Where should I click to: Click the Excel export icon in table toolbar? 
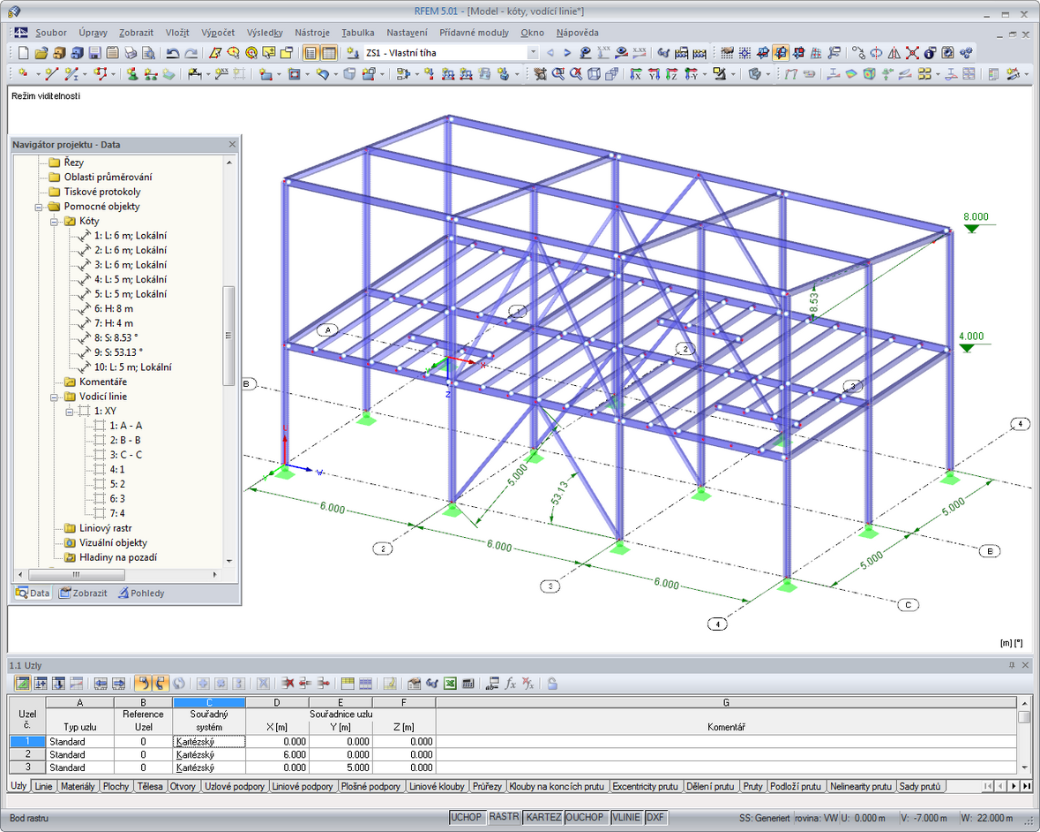pos(450,683)
